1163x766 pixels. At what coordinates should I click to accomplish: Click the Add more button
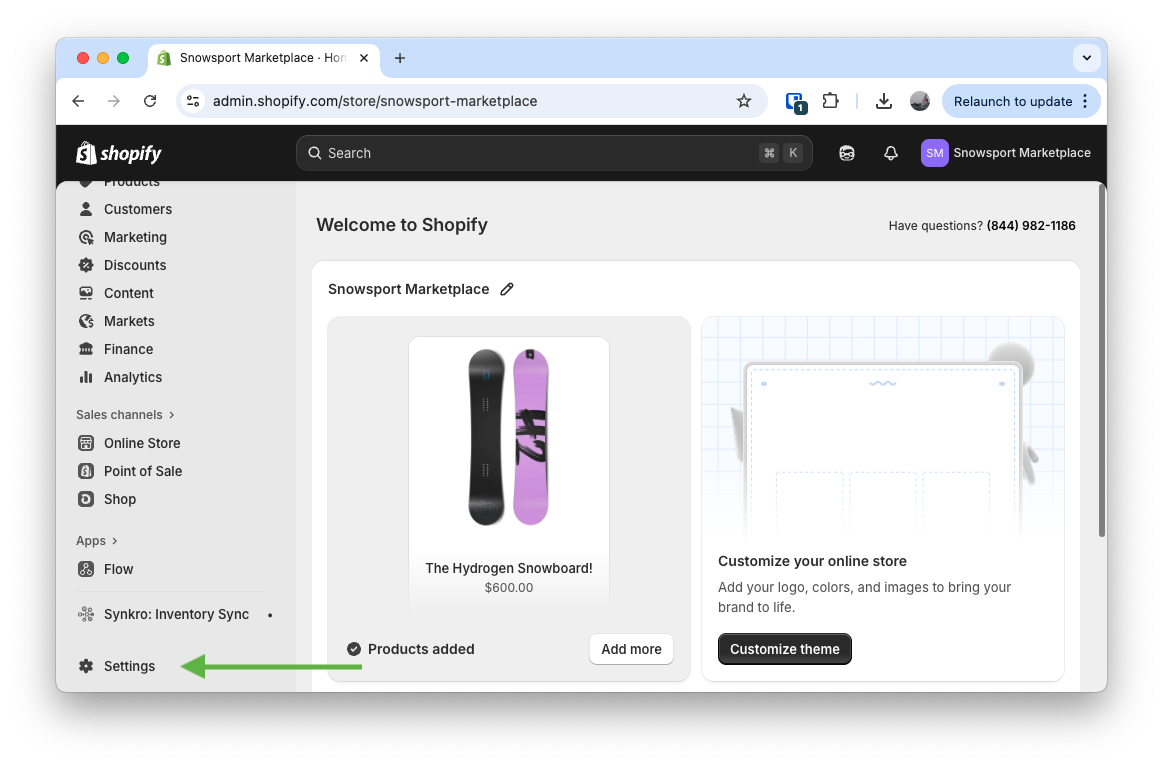[631, 649]
